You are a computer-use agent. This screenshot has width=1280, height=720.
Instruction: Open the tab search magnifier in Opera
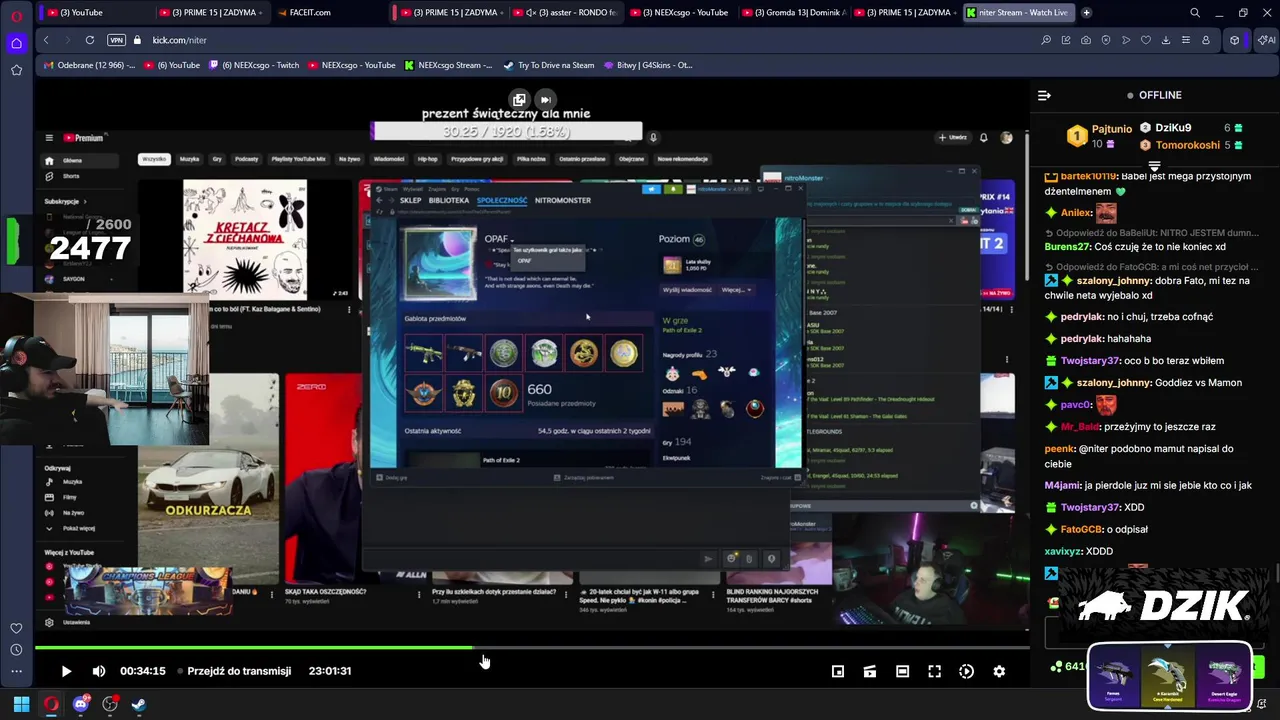(1195, 13)
